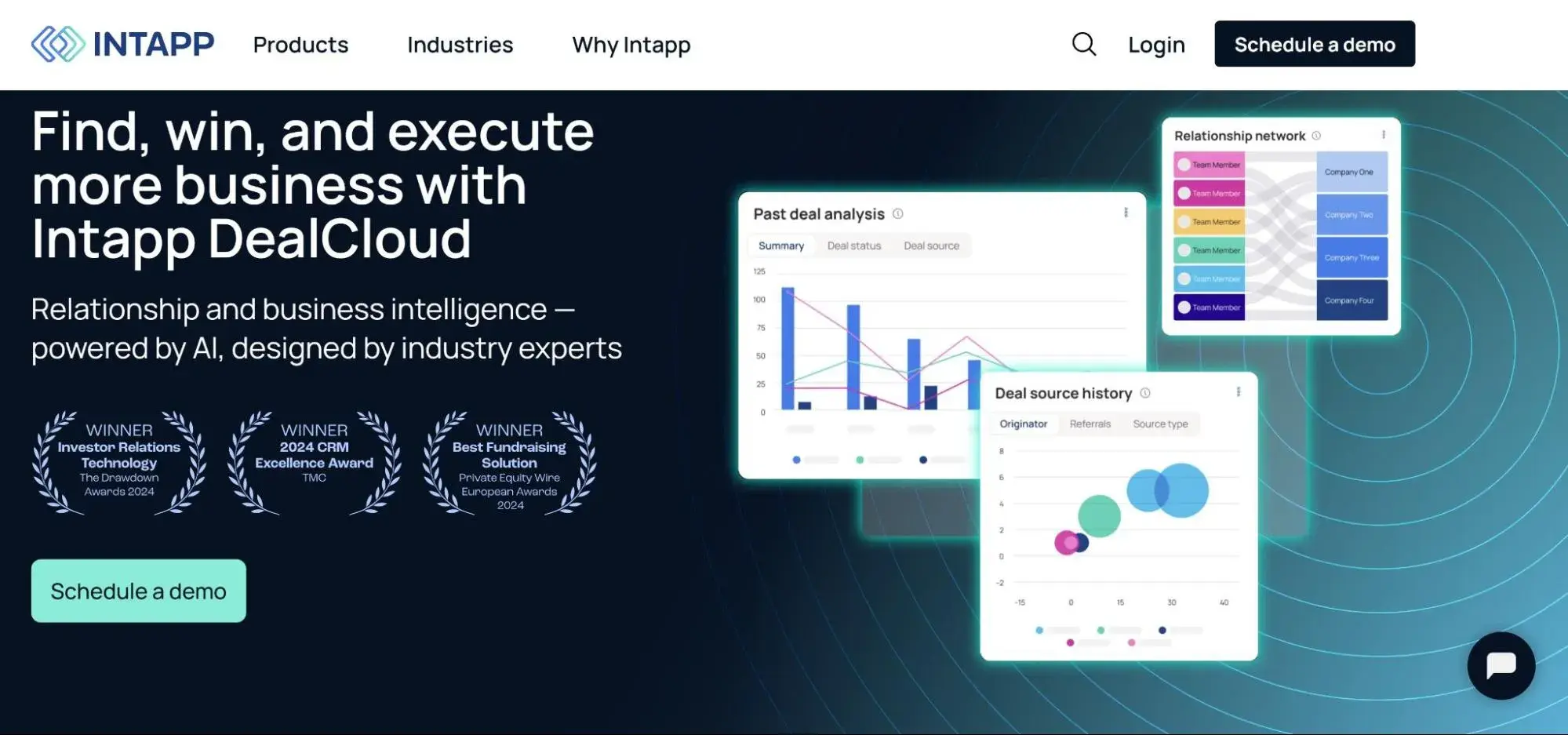This screenshot has width=1568, height=735.
Task: Open the chat bubble in the corner
Action: (x=1501, y=665)
